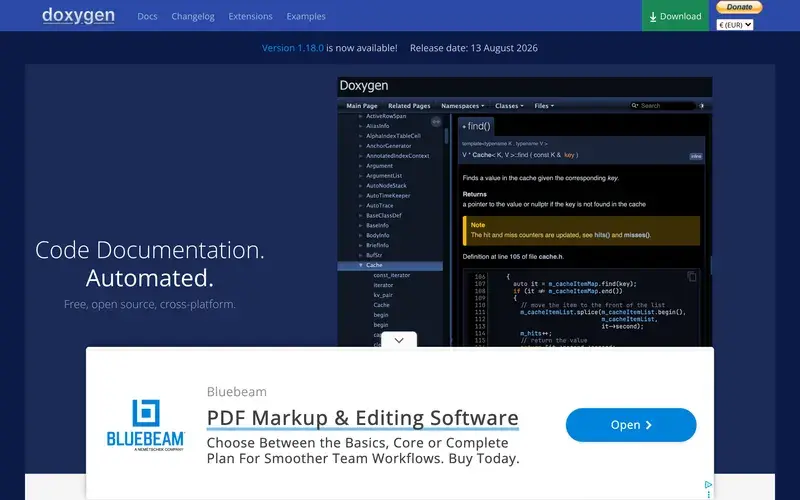Click the find() member heading
Screen dimensions: 800x500
point(476,126)
